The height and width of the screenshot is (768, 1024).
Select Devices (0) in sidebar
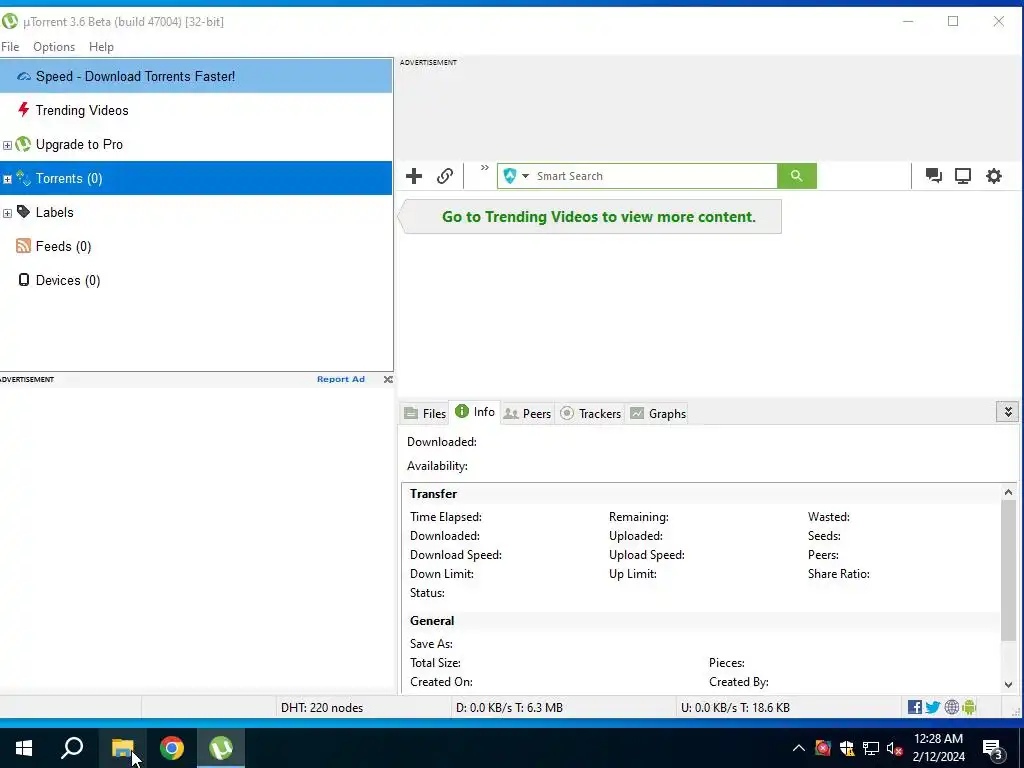pyautogui.click(x=196, y=280)
